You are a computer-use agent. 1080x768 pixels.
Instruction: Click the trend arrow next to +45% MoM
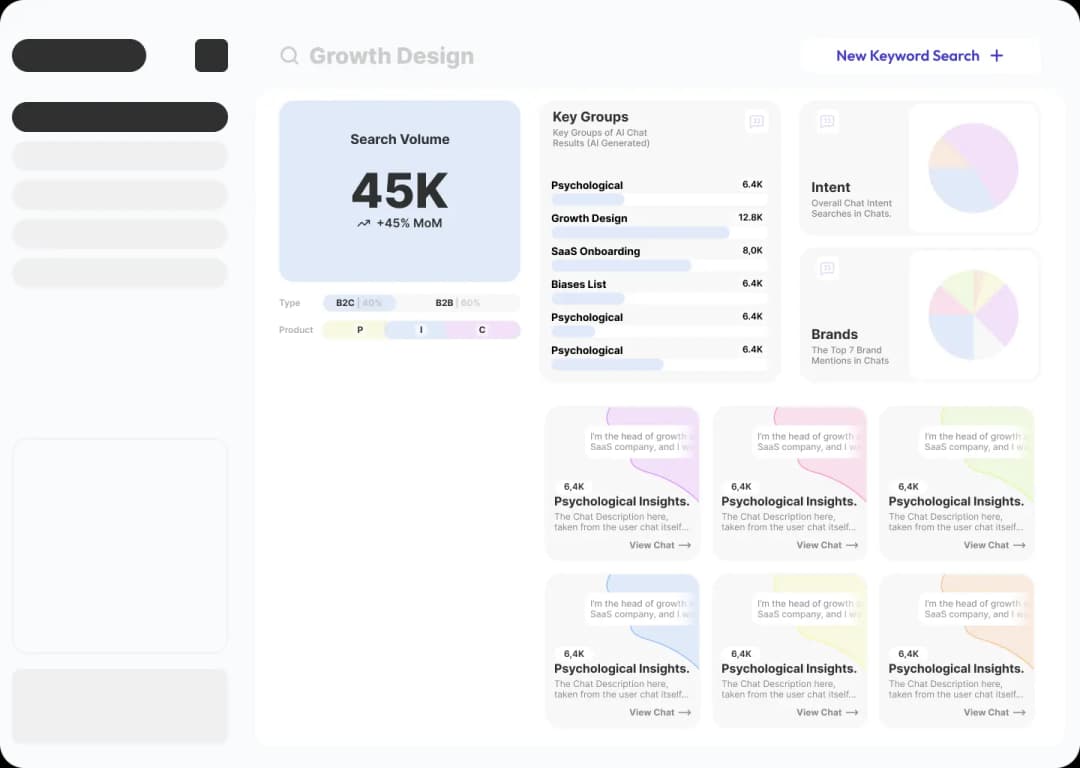(364, 224)
